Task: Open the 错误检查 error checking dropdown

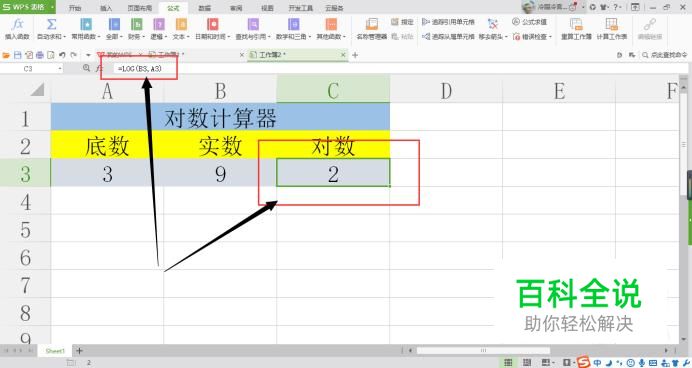Action: [533, 37]
